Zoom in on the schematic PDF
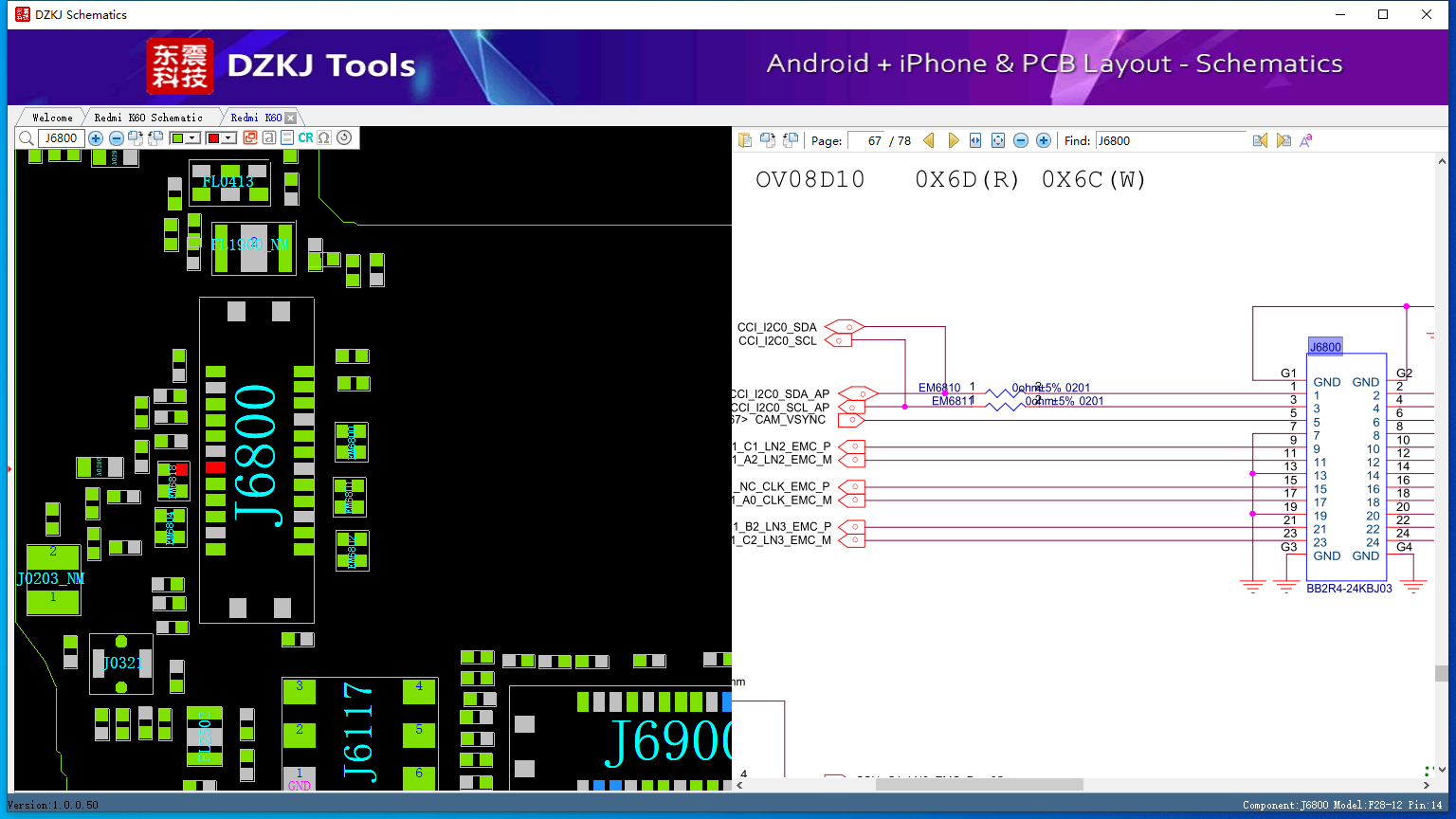1456x819 pixels. (1044, 140)
